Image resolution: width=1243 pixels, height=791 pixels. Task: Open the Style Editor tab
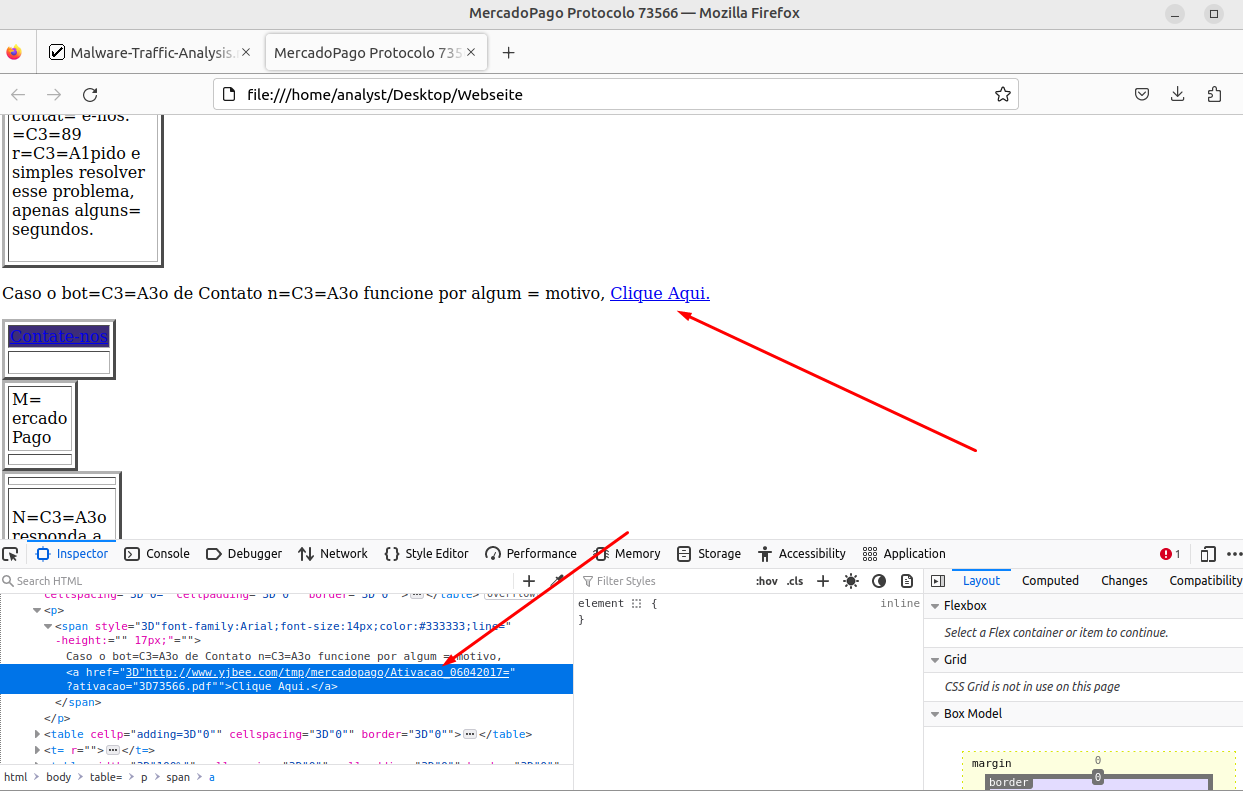coord(426,554)
